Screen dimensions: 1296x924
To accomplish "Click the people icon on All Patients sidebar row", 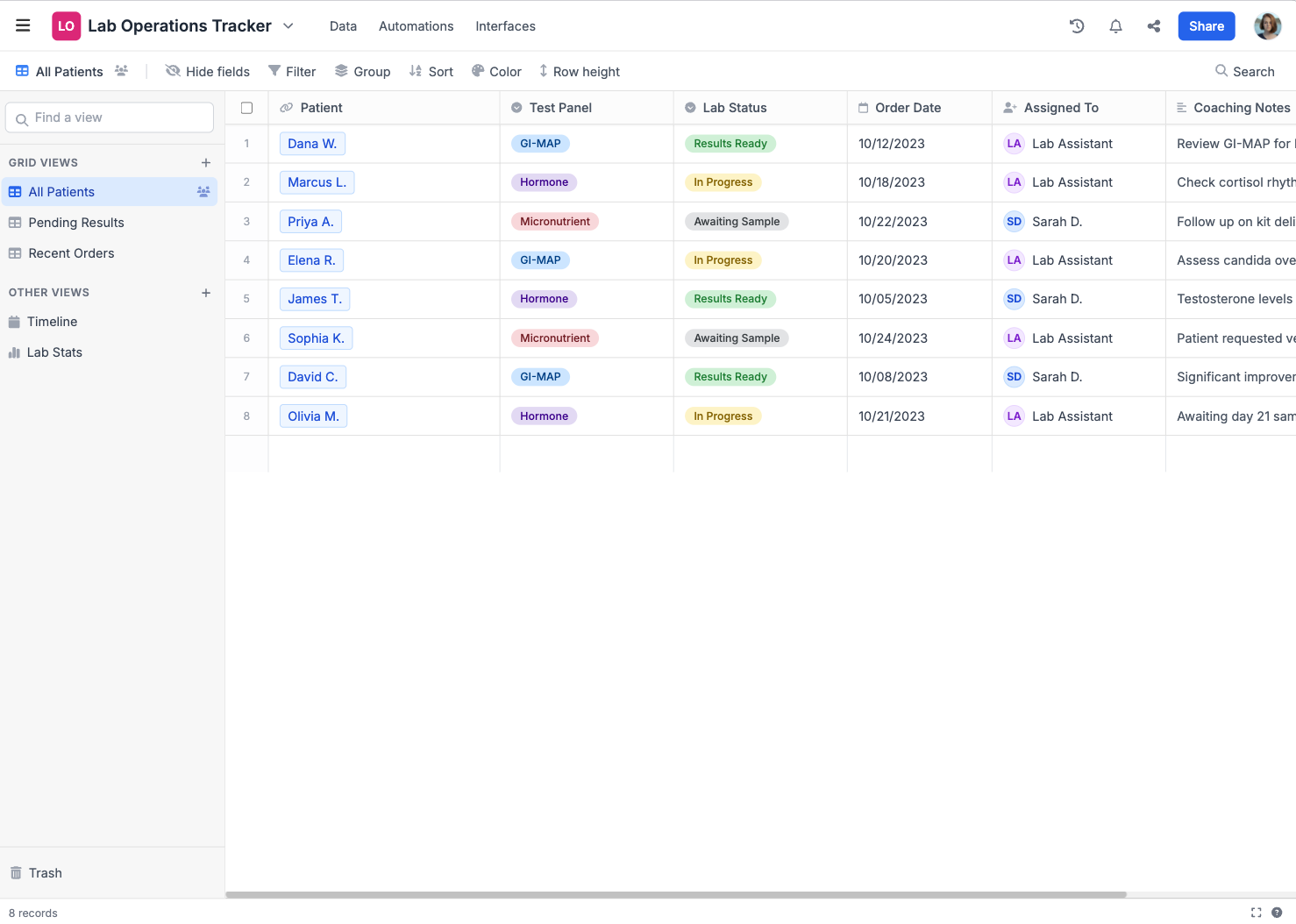I will point(203,192).
